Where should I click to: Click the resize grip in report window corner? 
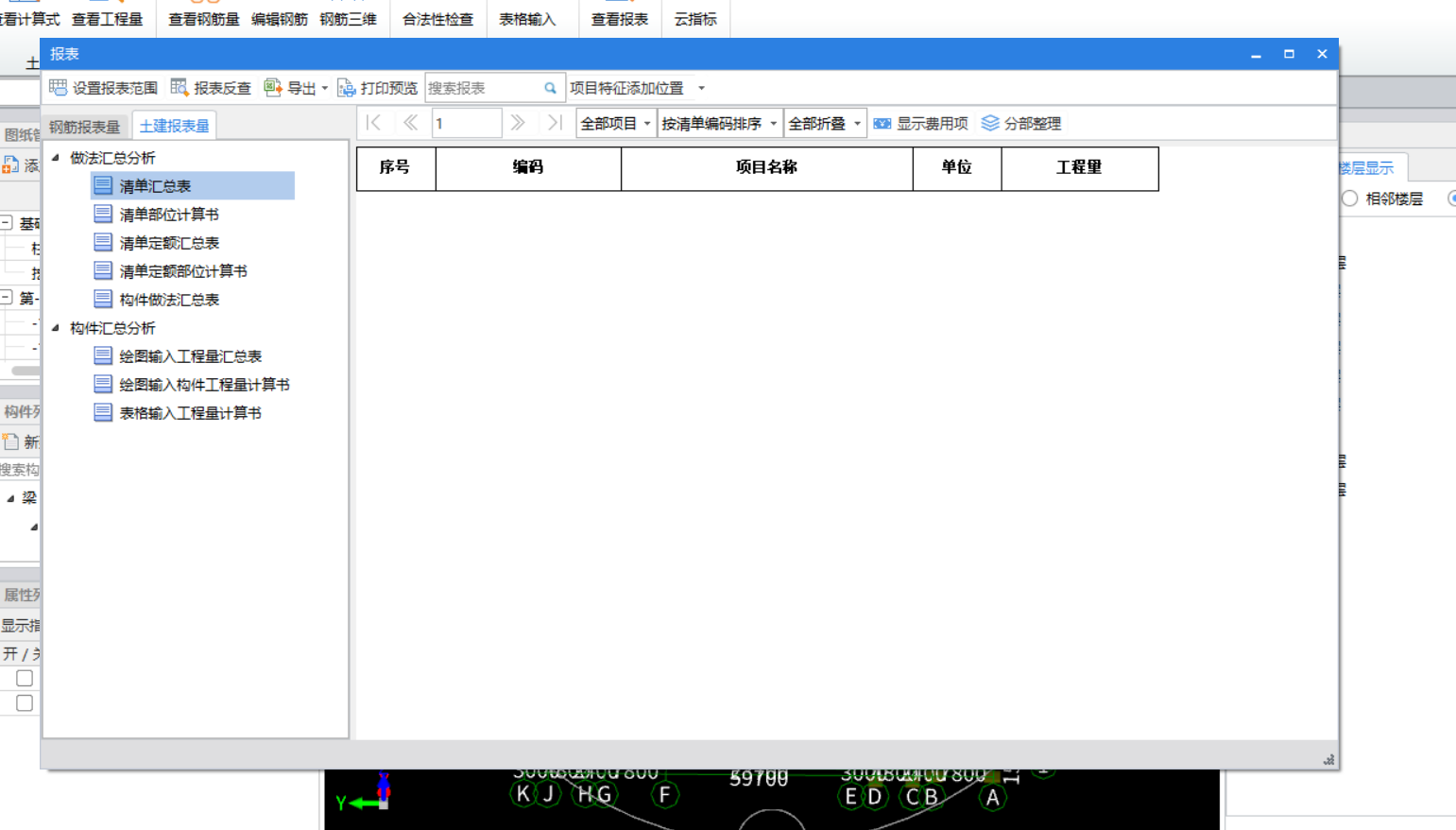point(1328,759)
